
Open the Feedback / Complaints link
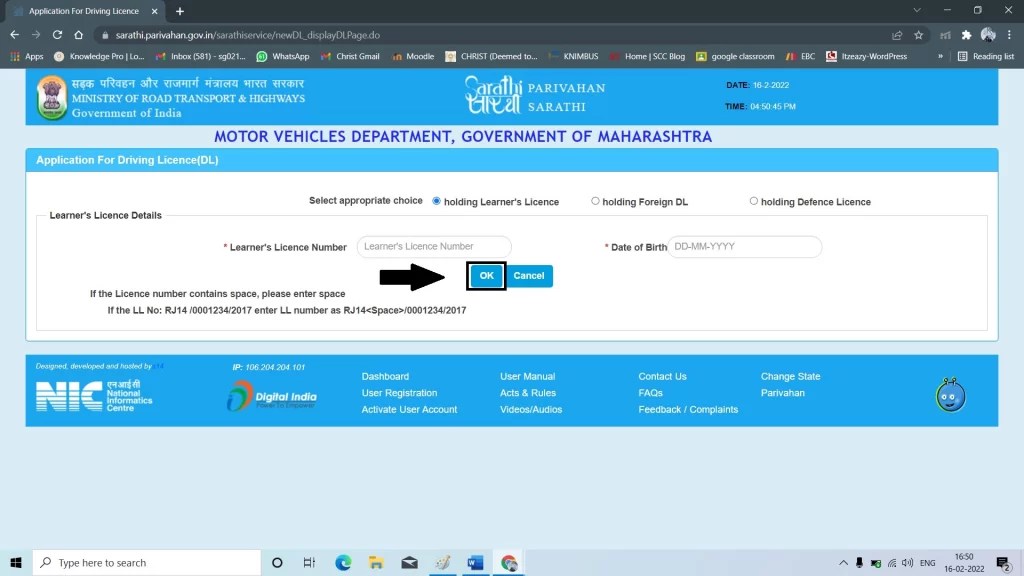pos(688,409)
